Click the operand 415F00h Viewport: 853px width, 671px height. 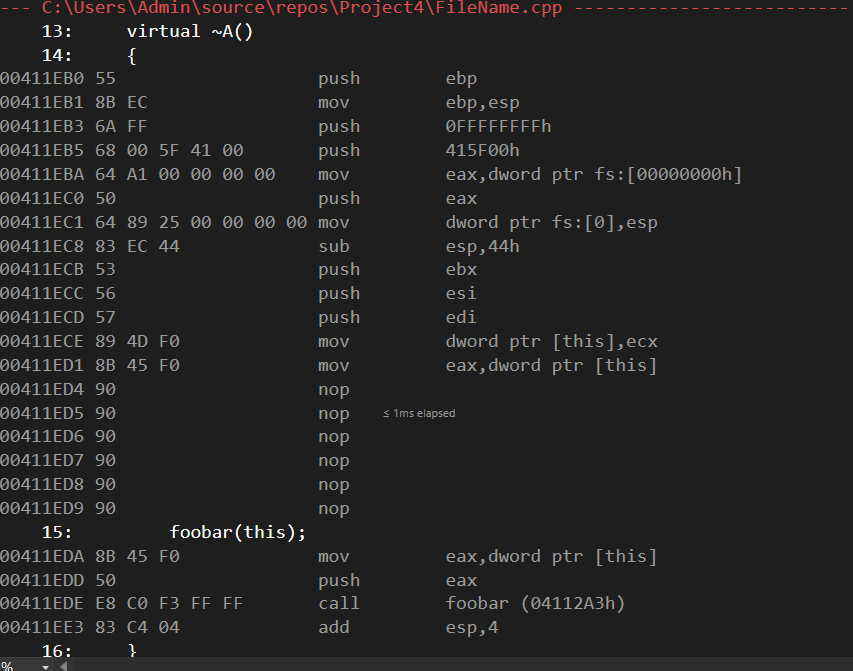483,151
